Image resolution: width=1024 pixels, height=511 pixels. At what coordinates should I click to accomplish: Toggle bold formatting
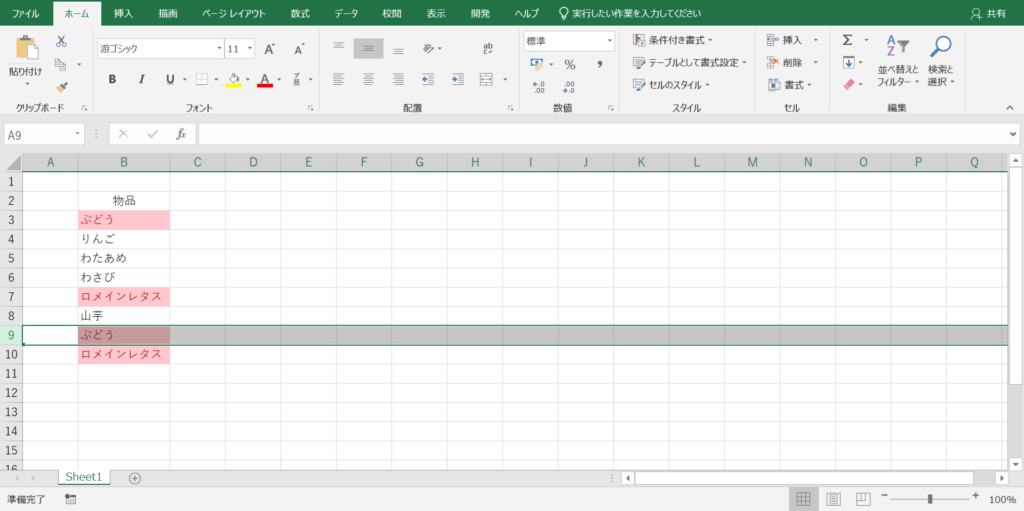[x=112, y=79]
